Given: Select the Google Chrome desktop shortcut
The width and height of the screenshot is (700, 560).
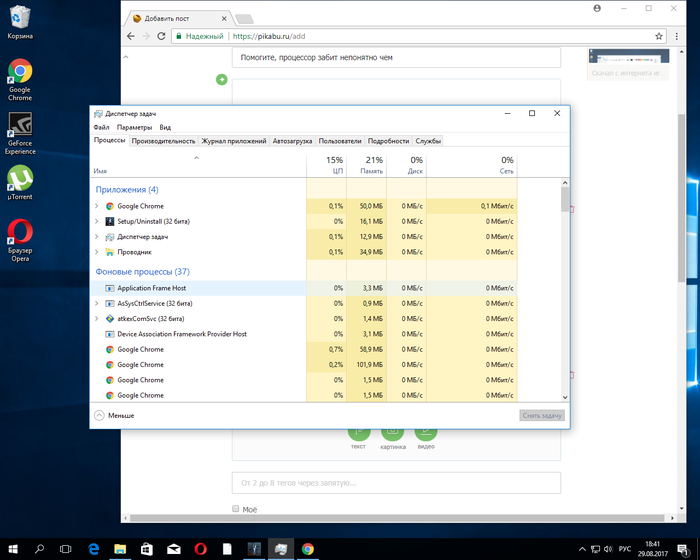Looking at the screenshot, I should [x=20, y=79].
